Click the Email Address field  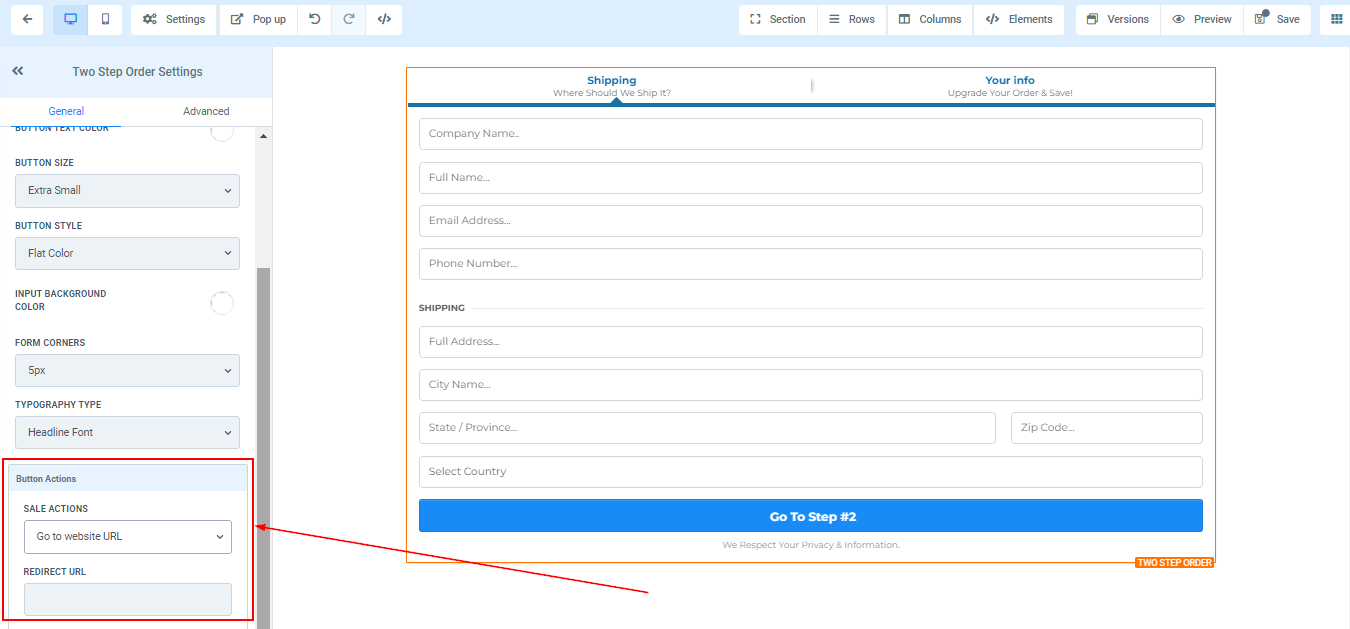click(810, 221)
